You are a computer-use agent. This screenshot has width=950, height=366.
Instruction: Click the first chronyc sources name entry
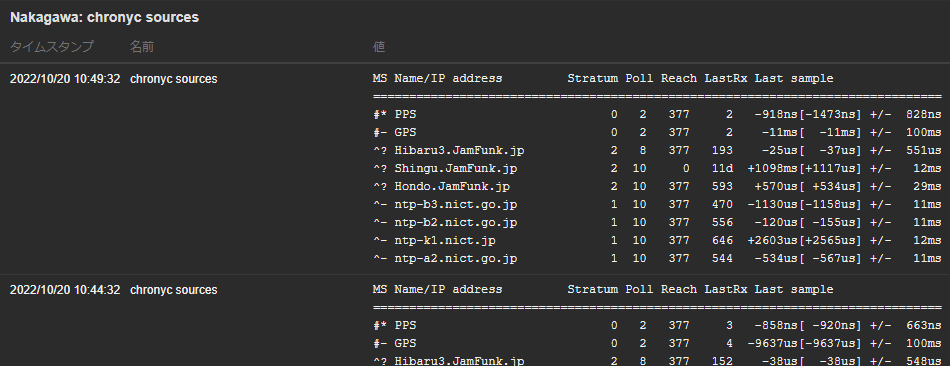173,79
